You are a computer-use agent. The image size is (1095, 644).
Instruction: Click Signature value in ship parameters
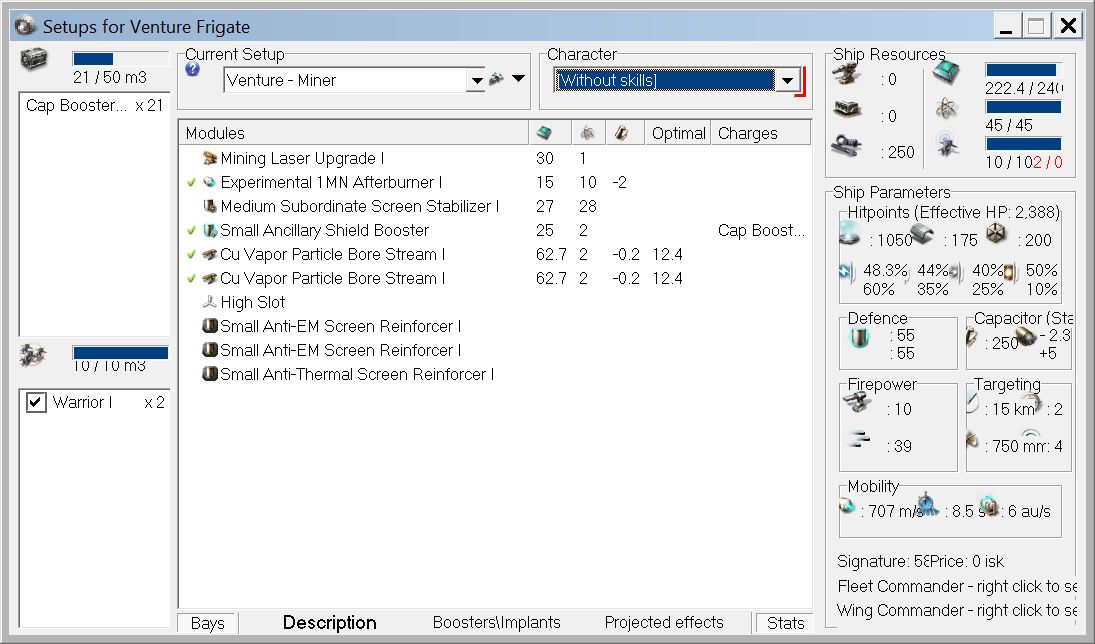point(883,562)
